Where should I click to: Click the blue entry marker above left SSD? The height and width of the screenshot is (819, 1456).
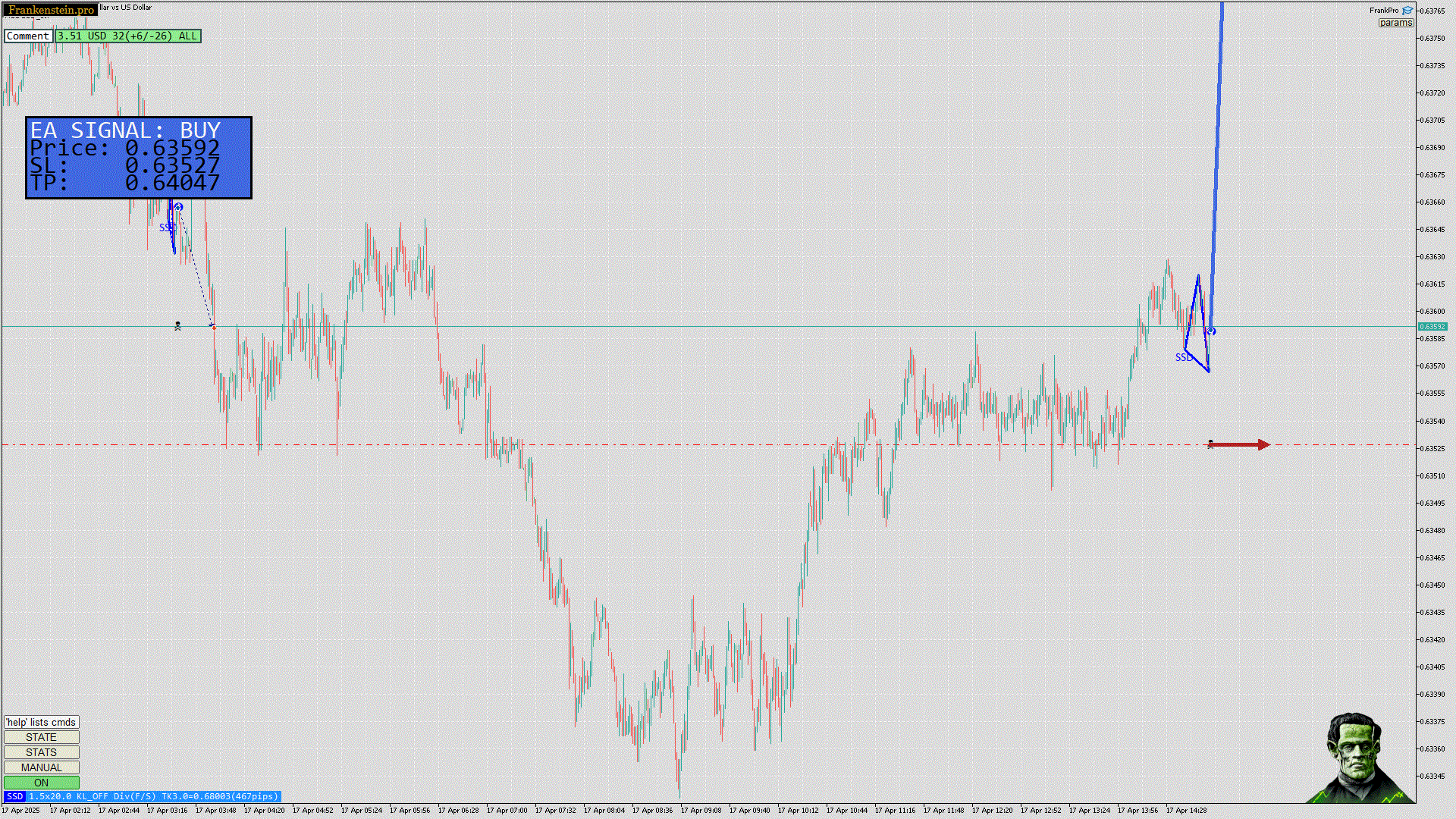tap(178, 206)
